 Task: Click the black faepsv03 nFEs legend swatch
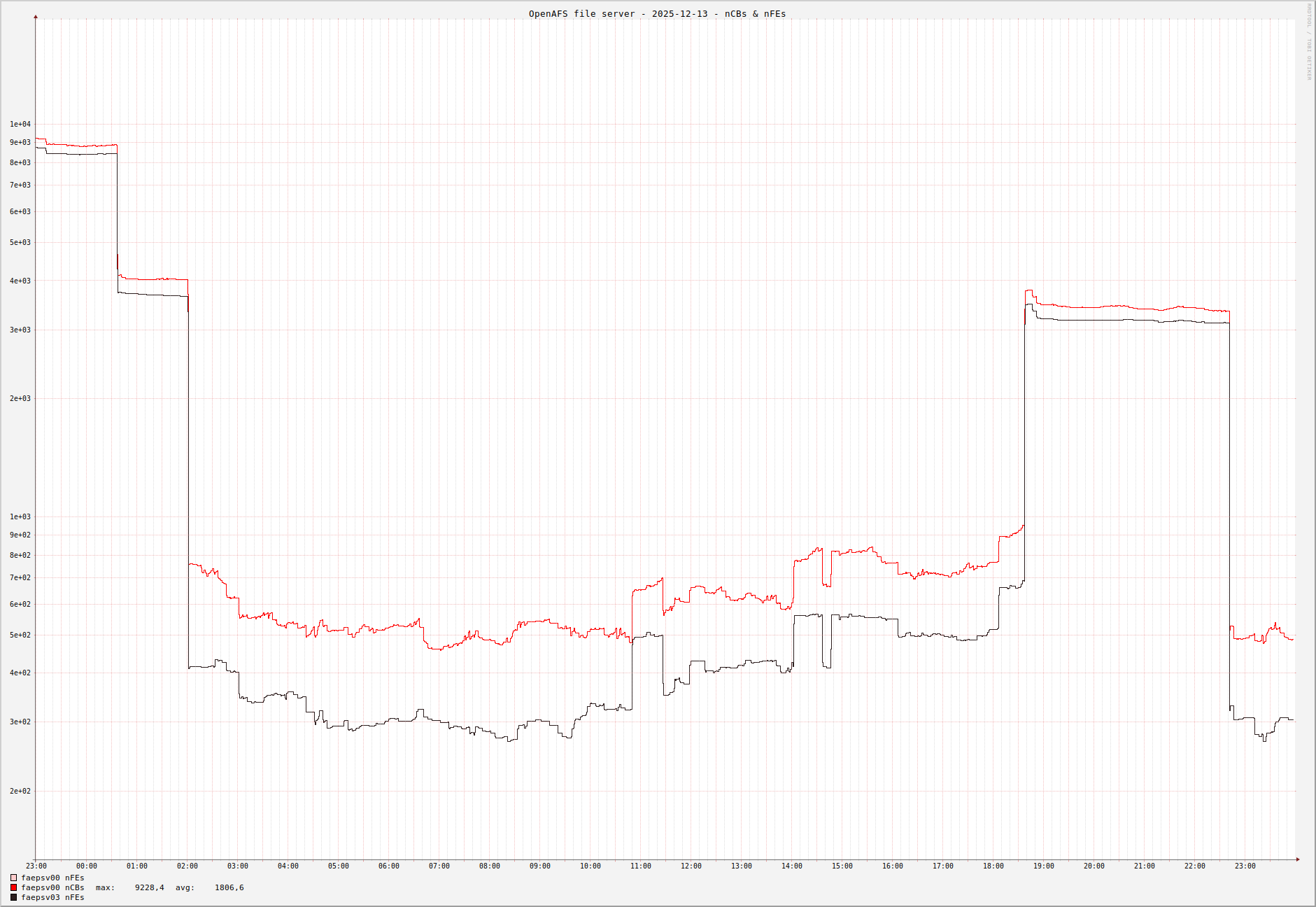(13, 897)
